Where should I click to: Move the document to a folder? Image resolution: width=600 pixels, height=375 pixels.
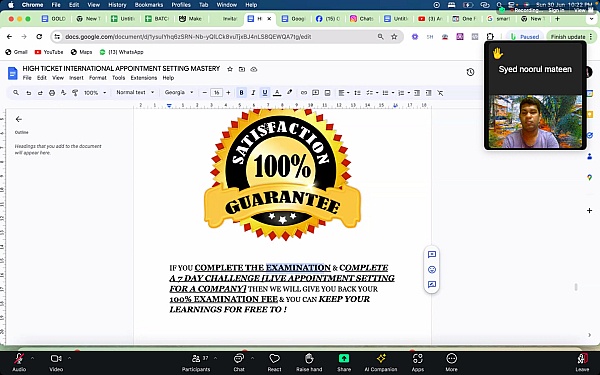pyautogui.click(x=241, y=69)
